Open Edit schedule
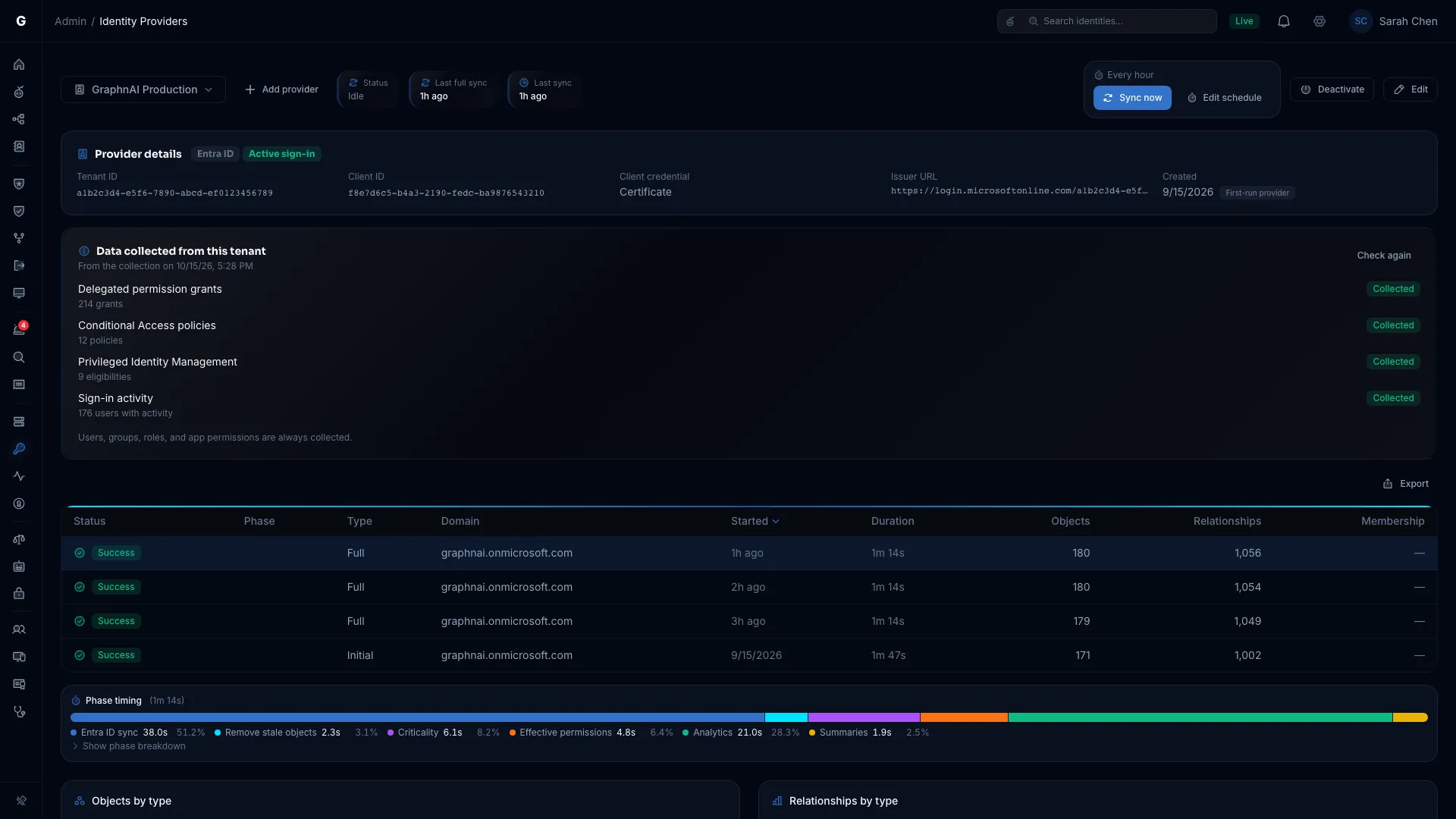This screenshot has height=819, width=1456. (1224, 98)
